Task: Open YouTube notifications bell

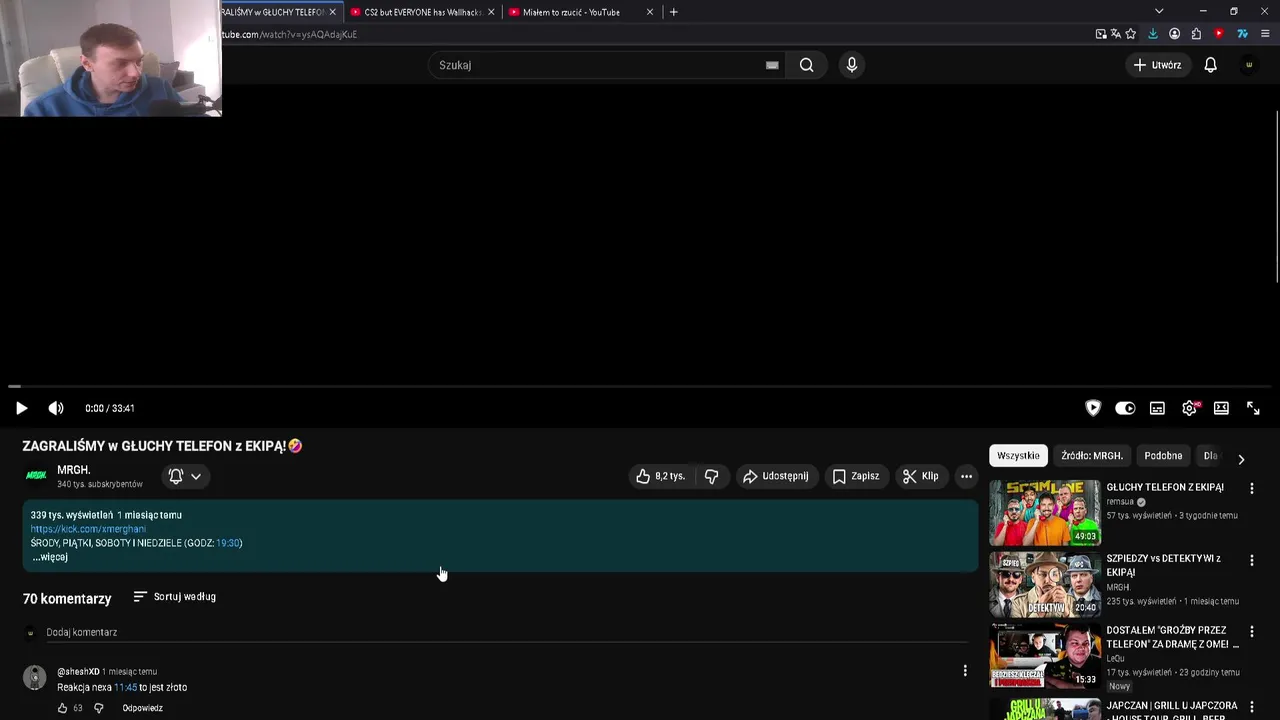Action: point(1211,65)
